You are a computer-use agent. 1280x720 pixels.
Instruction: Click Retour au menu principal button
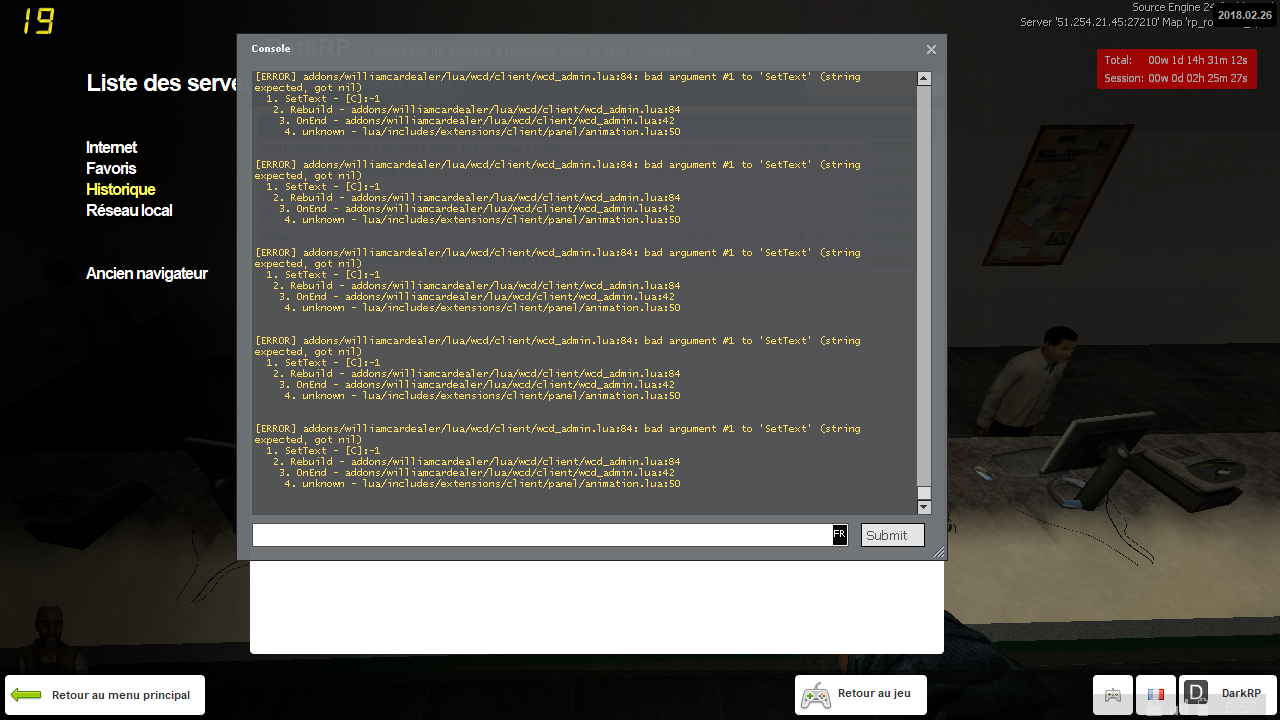click(105, 695)
